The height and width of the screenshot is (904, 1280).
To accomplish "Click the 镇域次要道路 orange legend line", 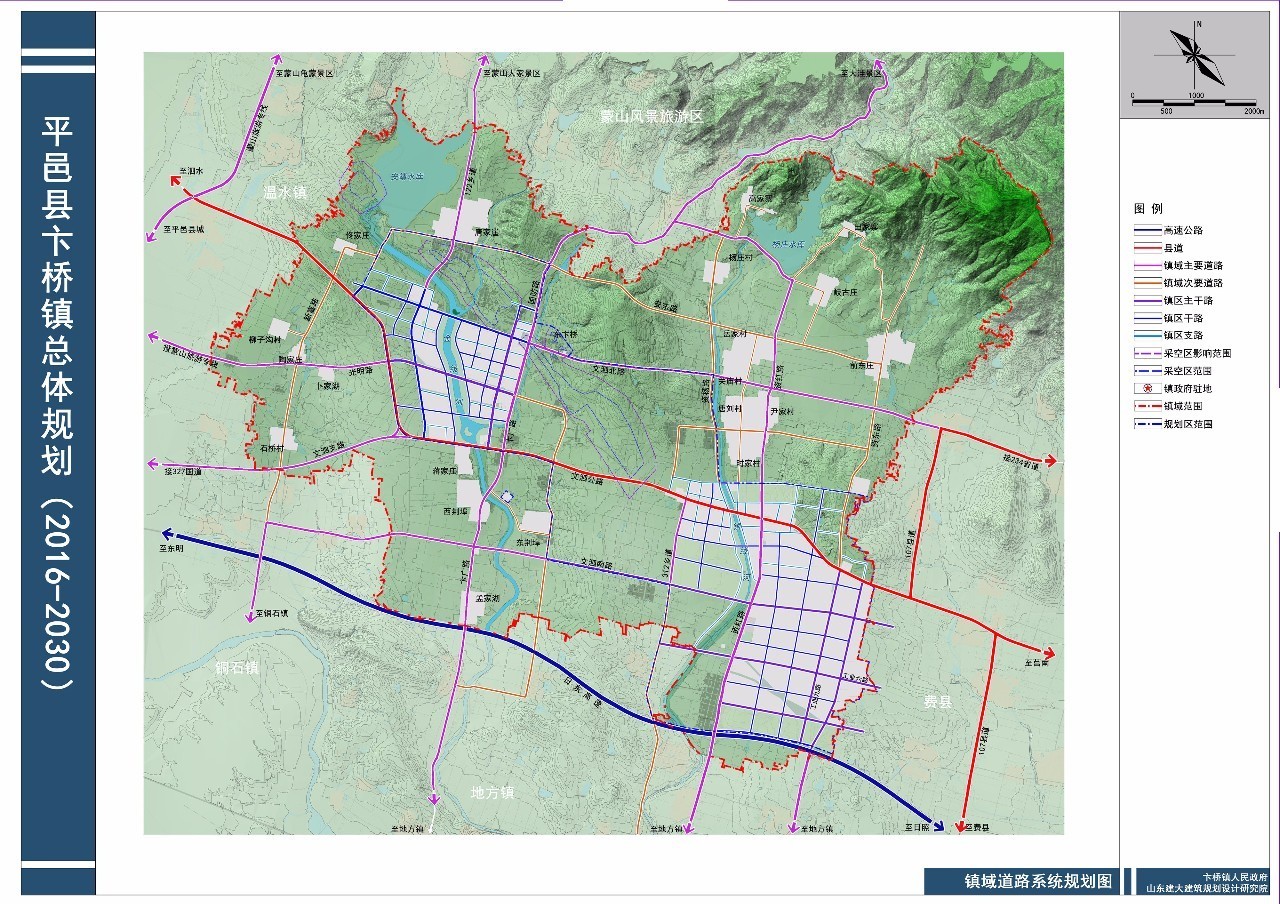I will click(1146, 283).
